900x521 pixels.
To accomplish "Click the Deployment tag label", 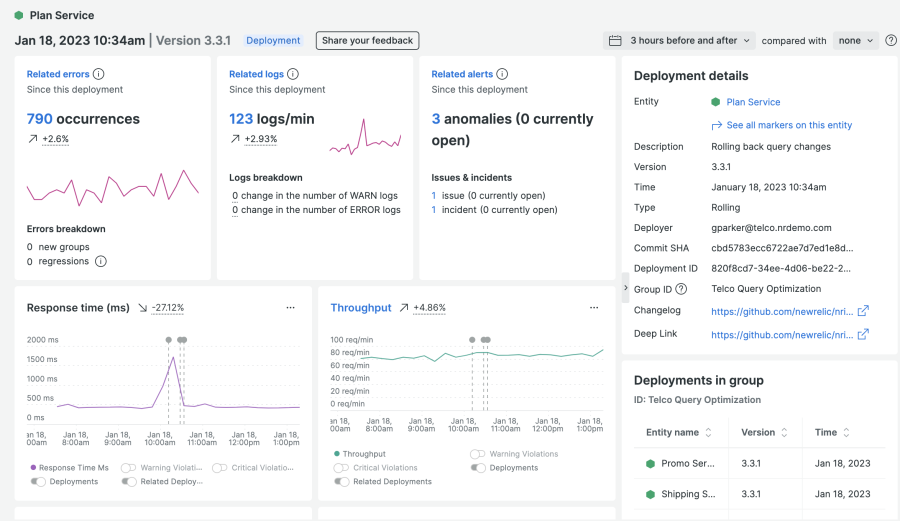I will (273, 41).
